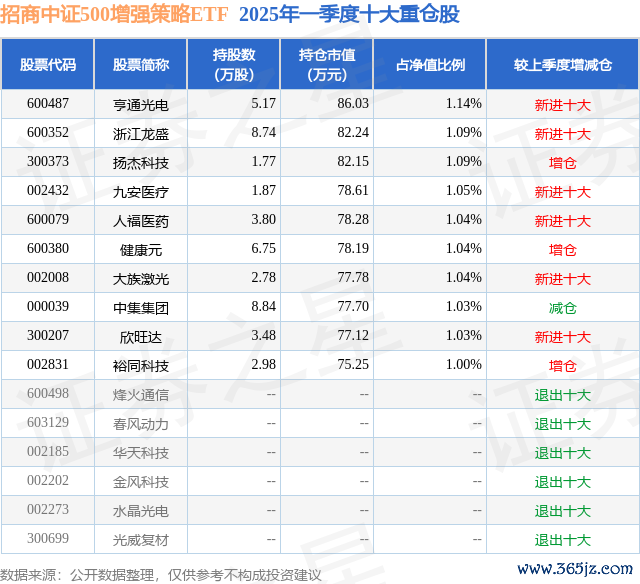Image resolution: width=640 pixels, height=584 pixels.
Task: Click the 持股数(万股) column header
Action: [233, 65]
